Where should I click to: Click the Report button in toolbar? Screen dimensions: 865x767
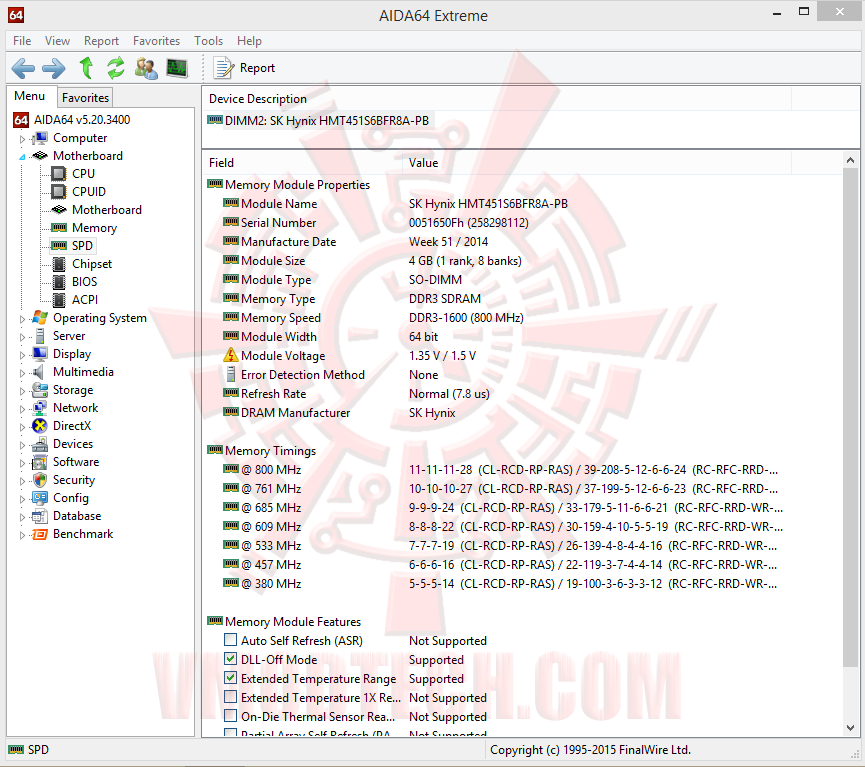pyautogui.click(x=245, y=68)
